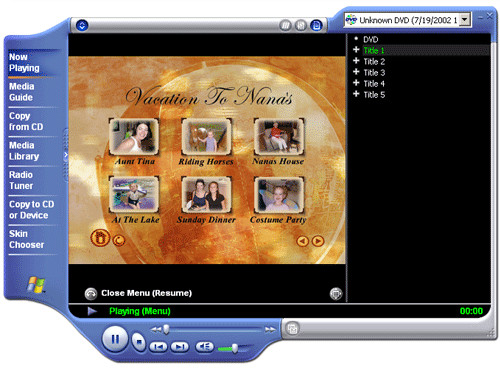Click the DVD disc icon in dropdown
This screenshot has height=370, width=500.
pos(351,20)
